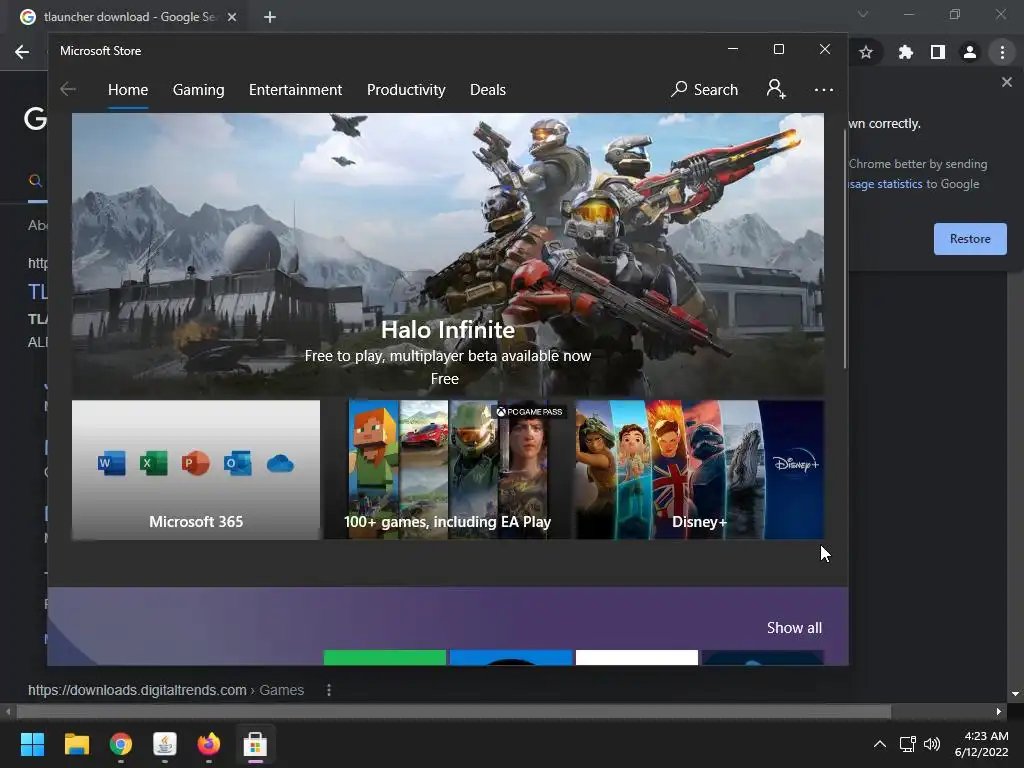1024x768 pixels.
Task: Open the See more menu in Store
Action: tap(824, 89)
